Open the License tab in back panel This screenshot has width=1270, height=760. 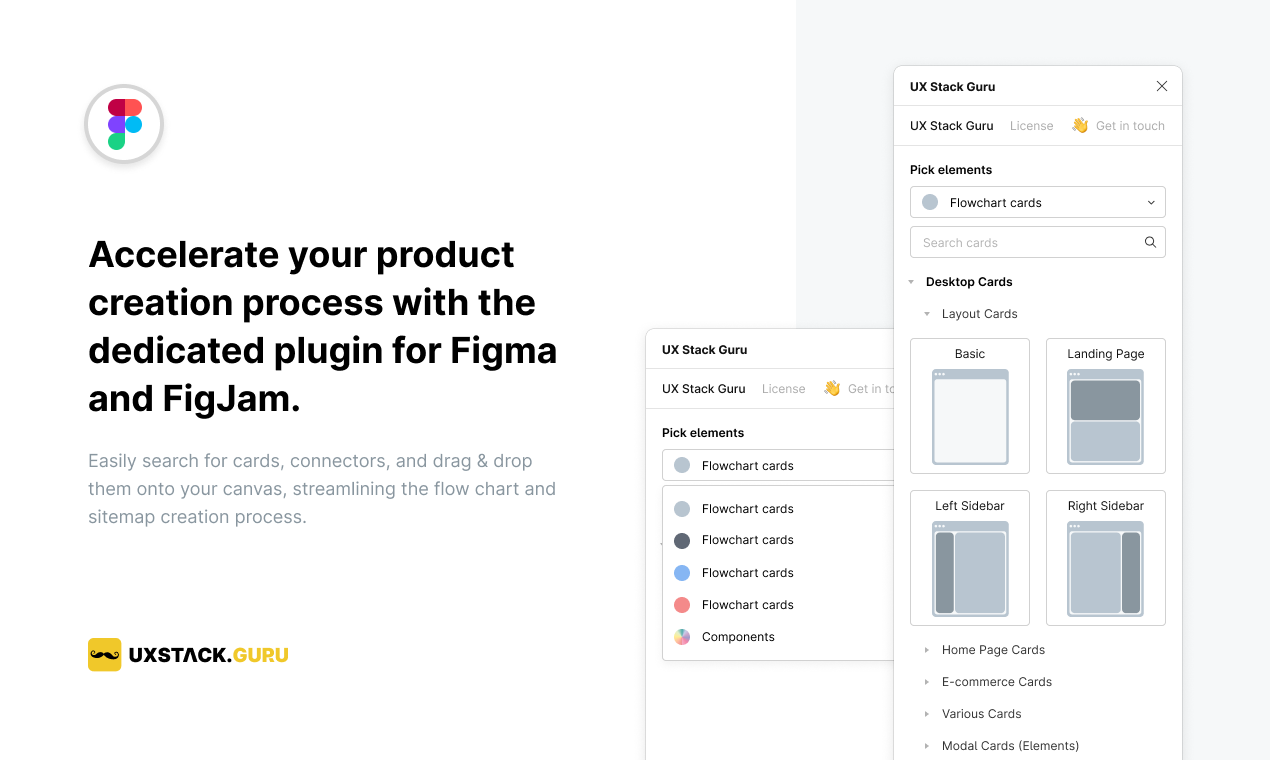(784, 389)
